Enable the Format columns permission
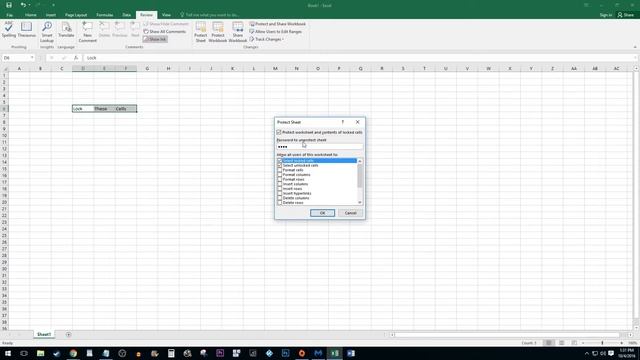 pyautogui.click(x=280, y=175)
